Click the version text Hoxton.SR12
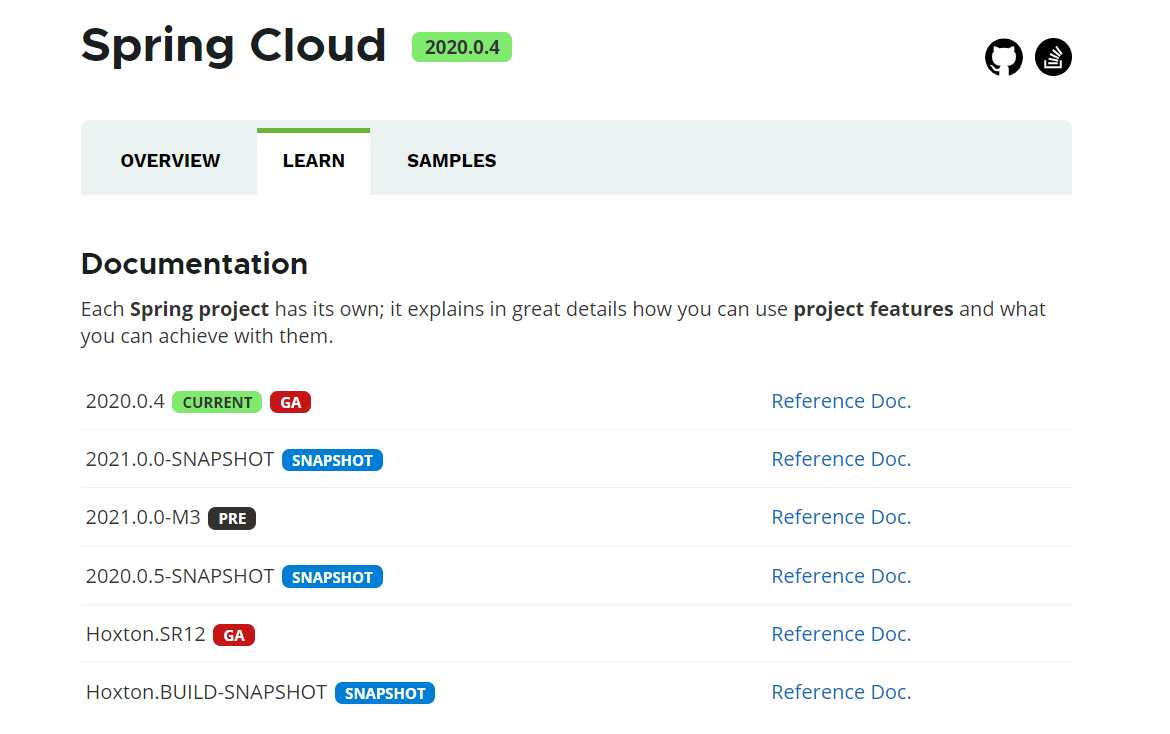Viewport: 1170px width, 734px height. click(x=146, y=634)
